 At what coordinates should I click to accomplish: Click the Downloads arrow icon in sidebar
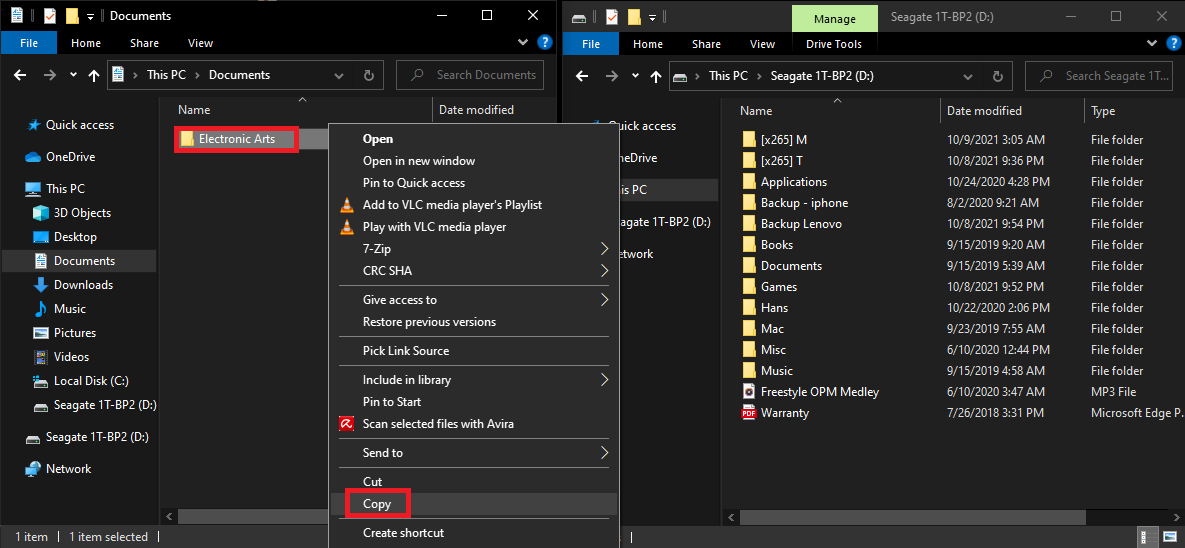pyautogui.click(x=41, y=285)
